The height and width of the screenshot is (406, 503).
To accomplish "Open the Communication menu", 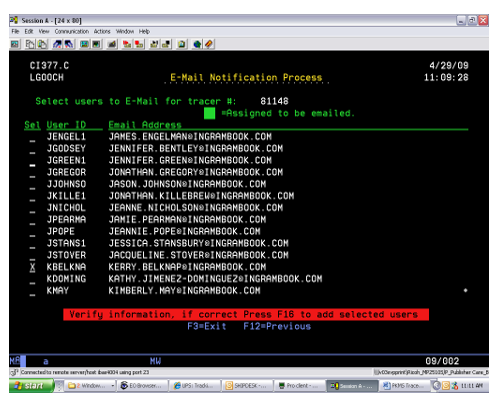I will tap(72, 32).
